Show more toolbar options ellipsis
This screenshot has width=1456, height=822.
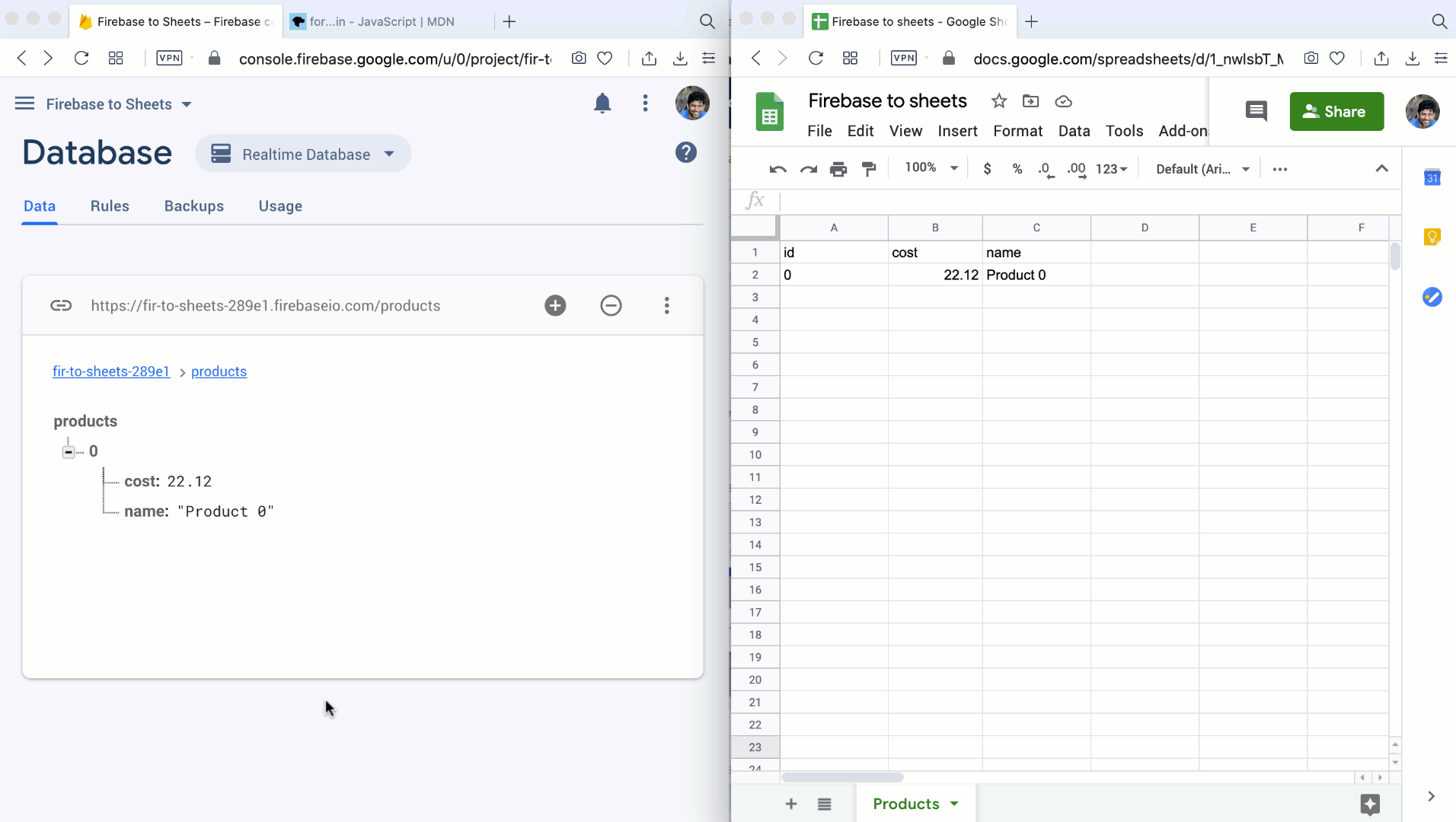(1279, 169)
